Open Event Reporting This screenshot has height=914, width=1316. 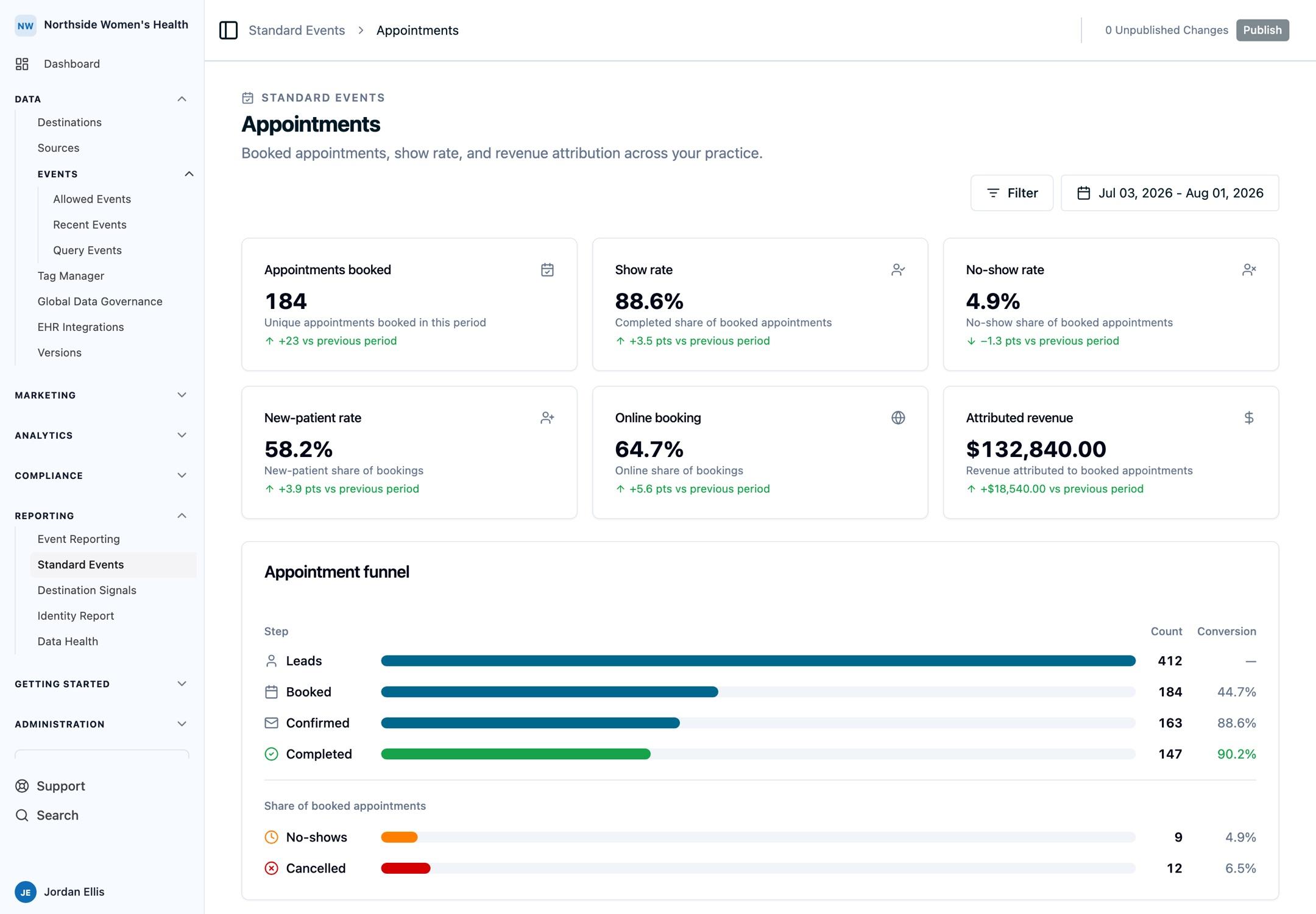click(x=79, y=539)
